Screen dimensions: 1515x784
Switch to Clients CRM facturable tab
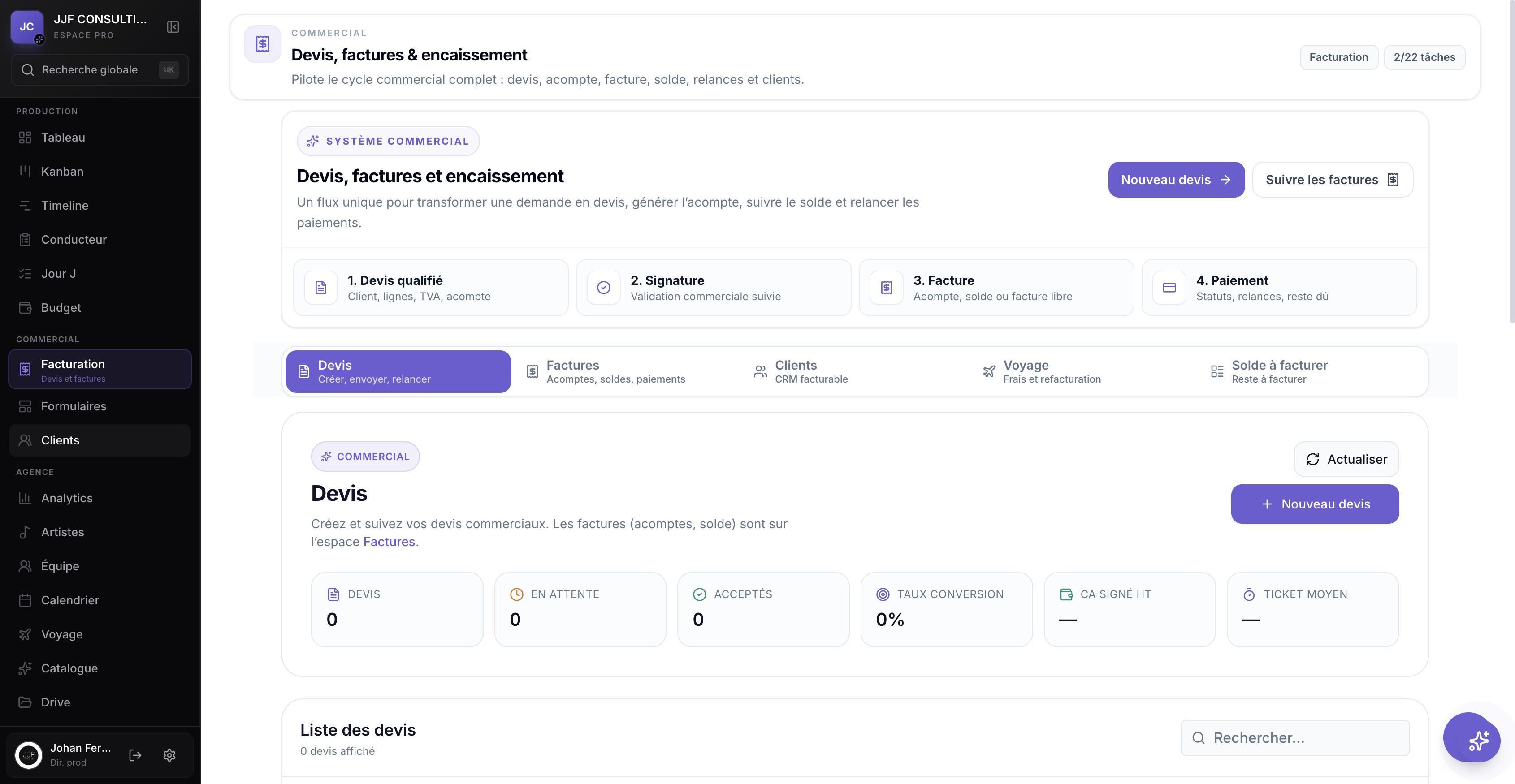coord(854,371)
